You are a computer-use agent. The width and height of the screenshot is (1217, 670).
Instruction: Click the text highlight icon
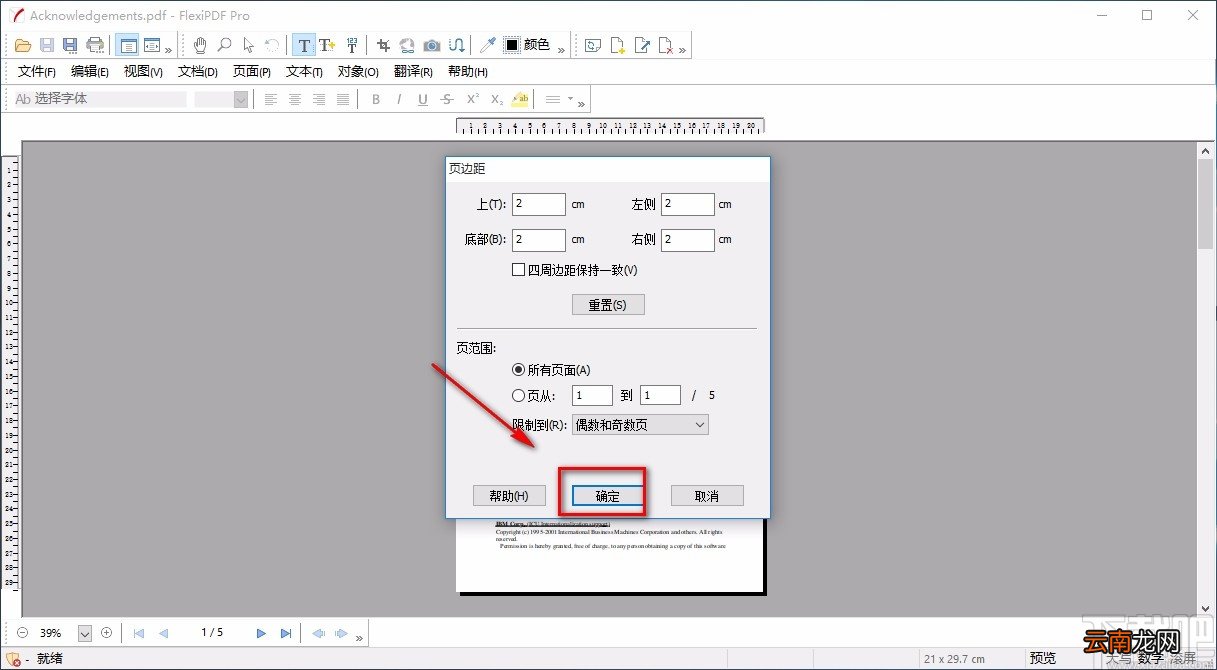tap(520, 99)
